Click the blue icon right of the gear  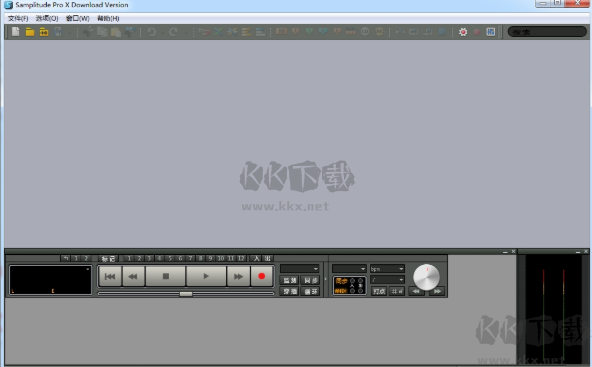tap(490, 32)
